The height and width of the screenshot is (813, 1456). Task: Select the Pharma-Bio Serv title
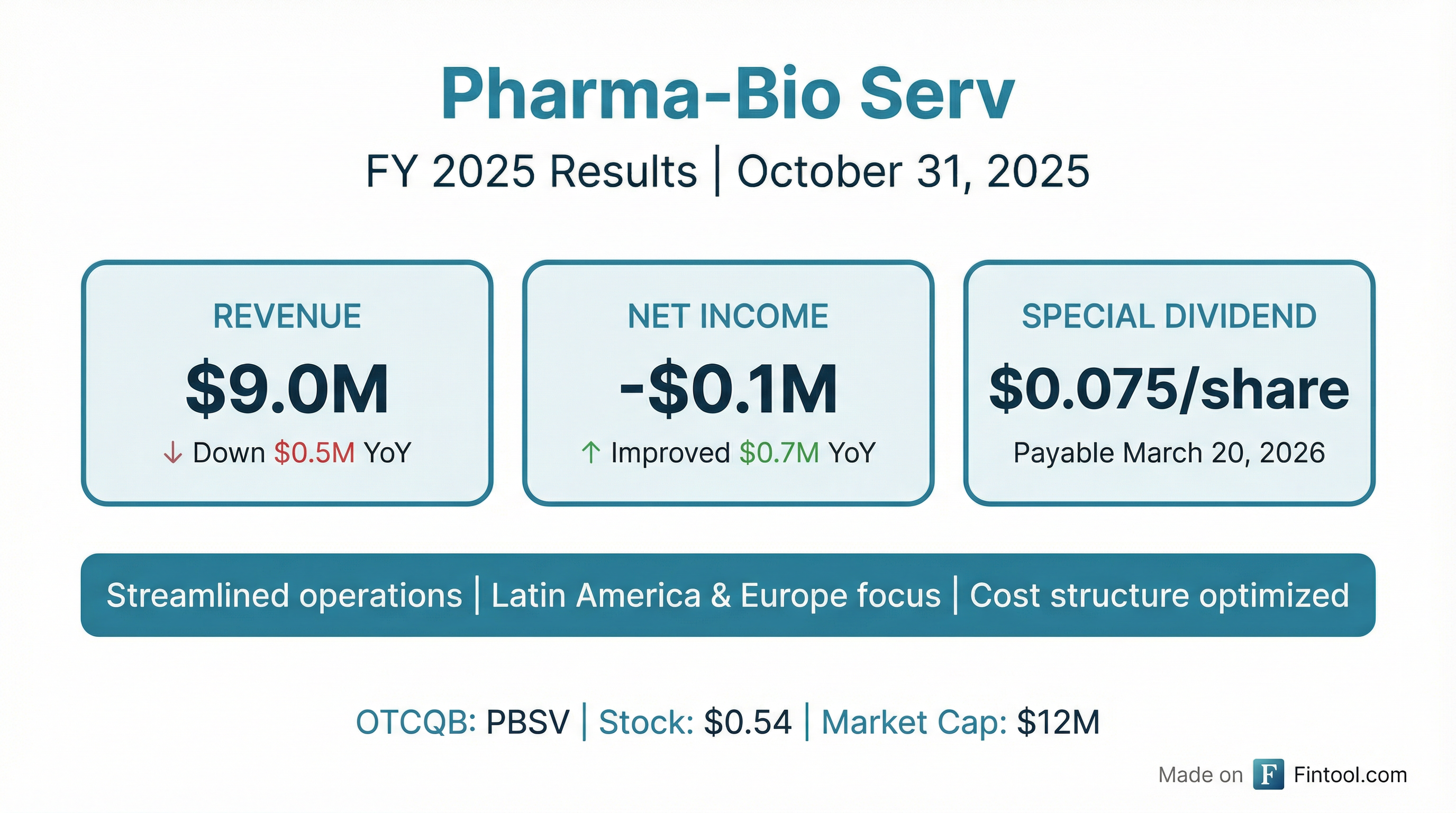[x=727, y=94]
